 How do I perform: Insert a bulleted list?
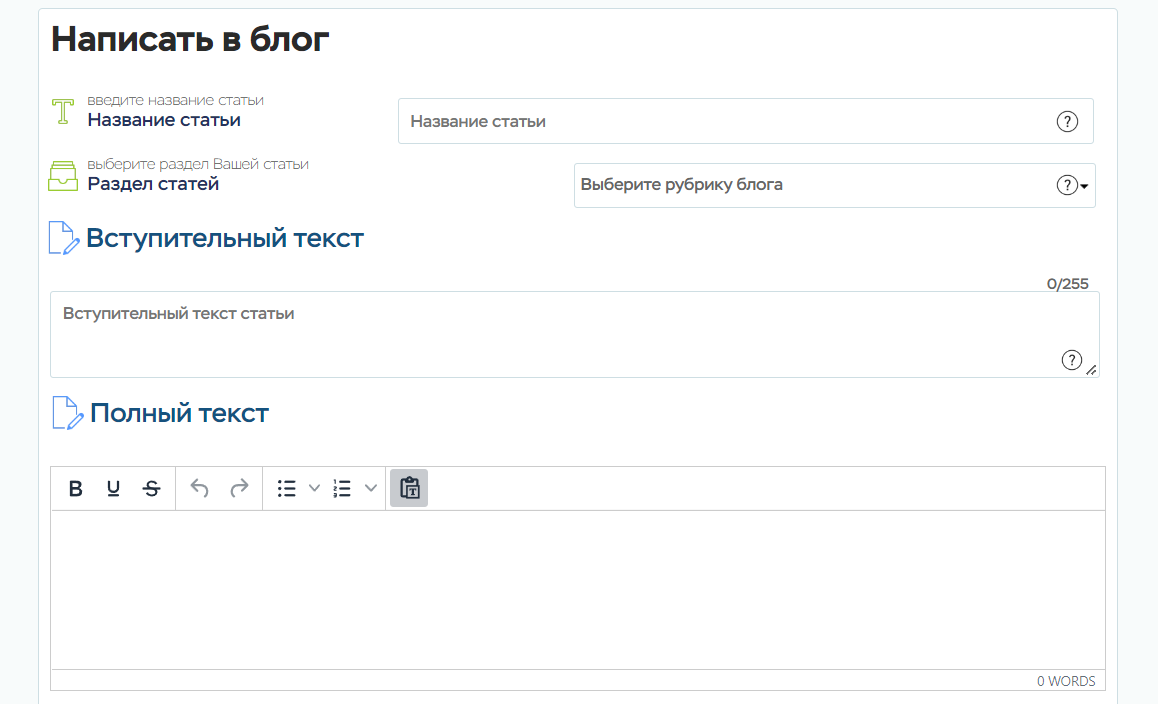point(287,489)
